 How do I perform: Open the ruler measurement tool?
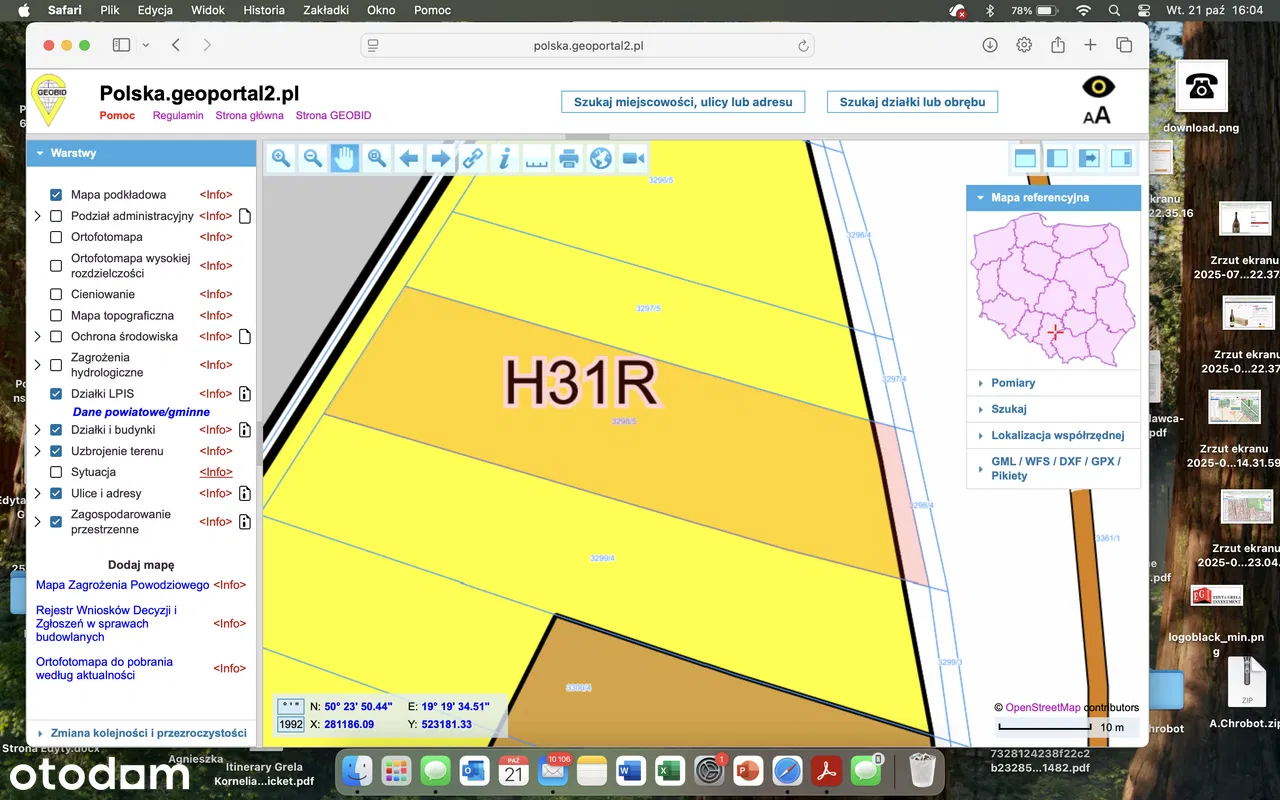click(x=537, y=158)
